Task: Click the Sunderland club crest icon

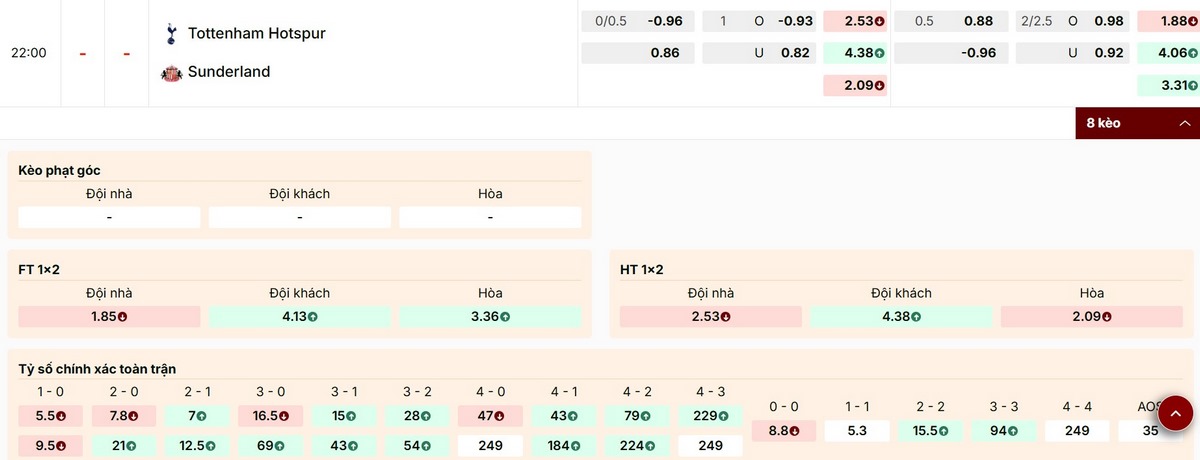Action: pos(171,72)
